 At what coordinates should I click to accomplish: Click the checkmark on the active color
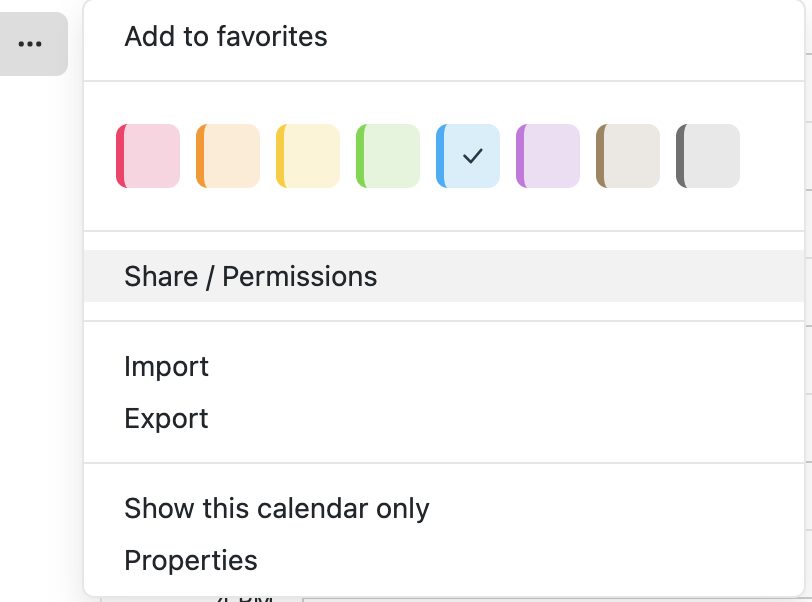474,156
